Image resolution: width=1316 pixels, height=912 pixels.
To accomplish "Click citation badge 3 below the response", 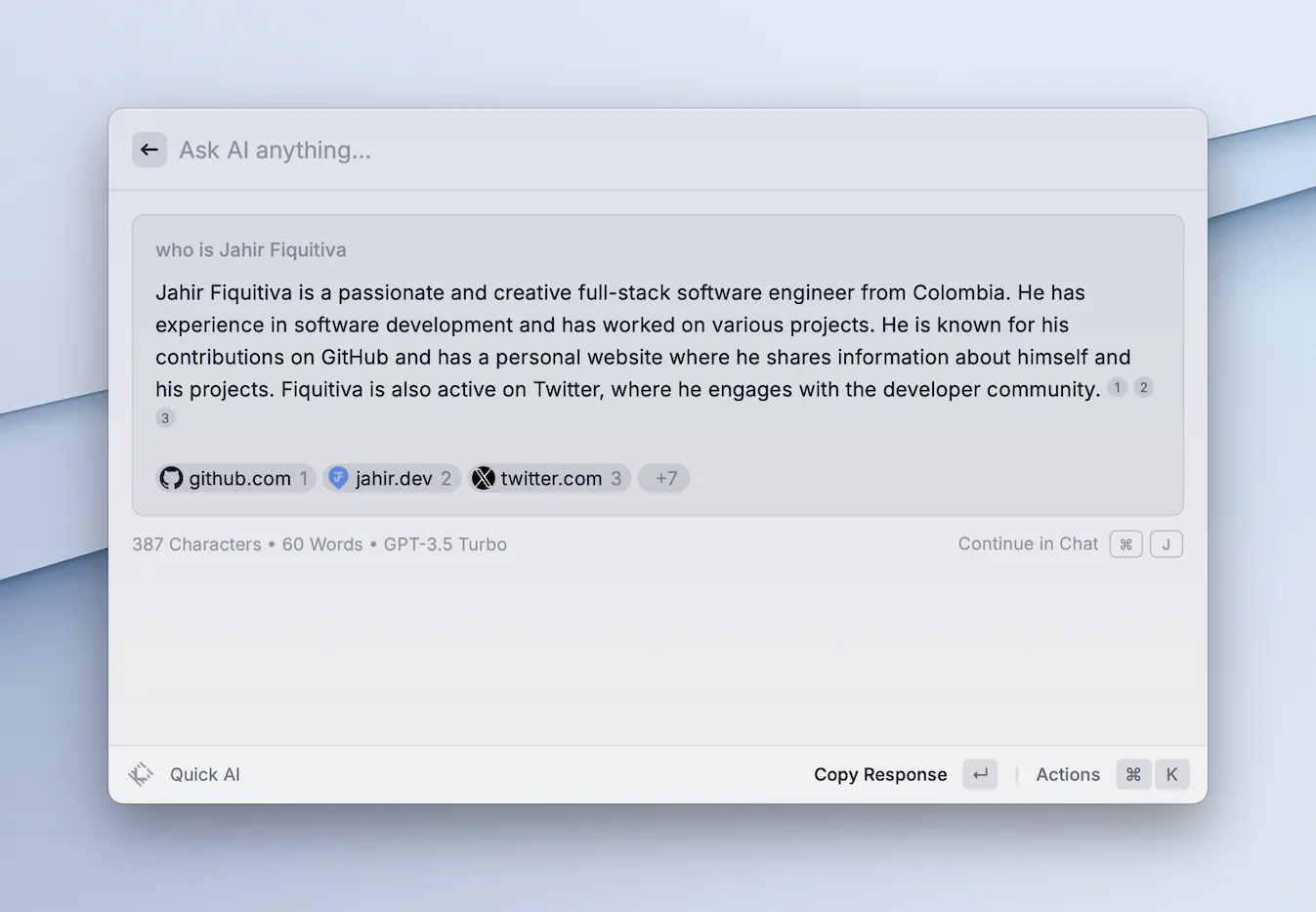I will [165, 418].
